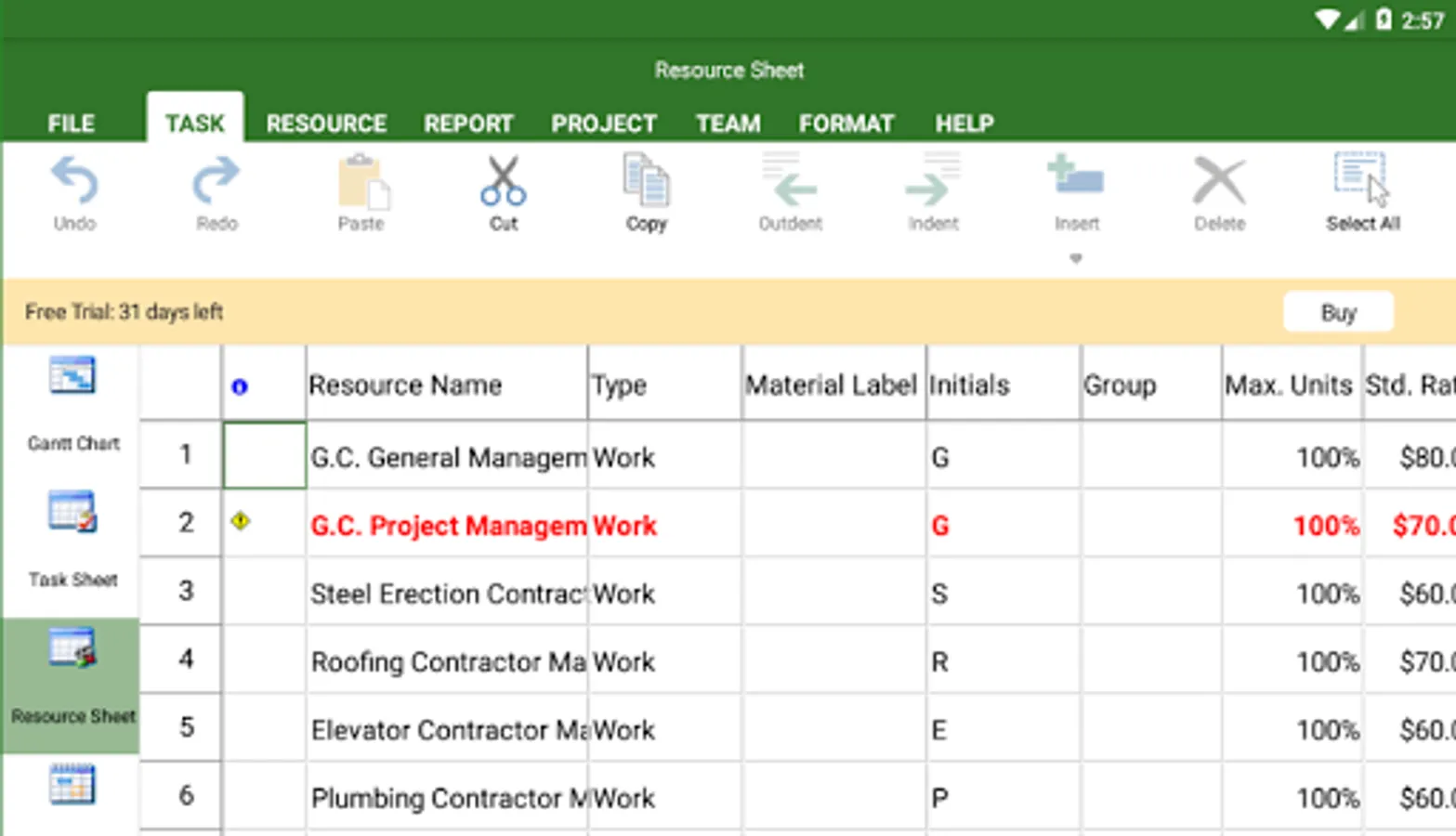
Task: Click the Free Trial 31 days left text
Action: pos(124,312)
